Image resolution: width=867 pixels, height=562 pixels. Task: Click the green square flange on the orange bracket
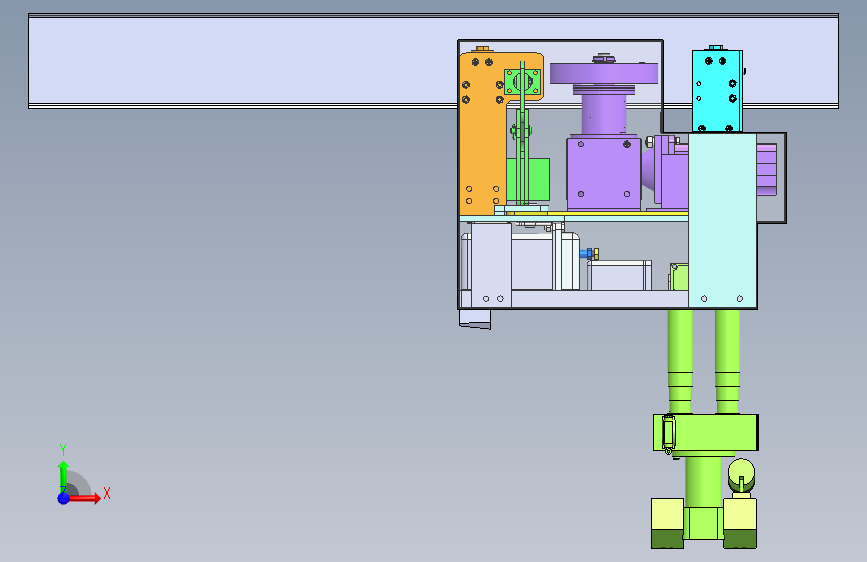(523, 82)
